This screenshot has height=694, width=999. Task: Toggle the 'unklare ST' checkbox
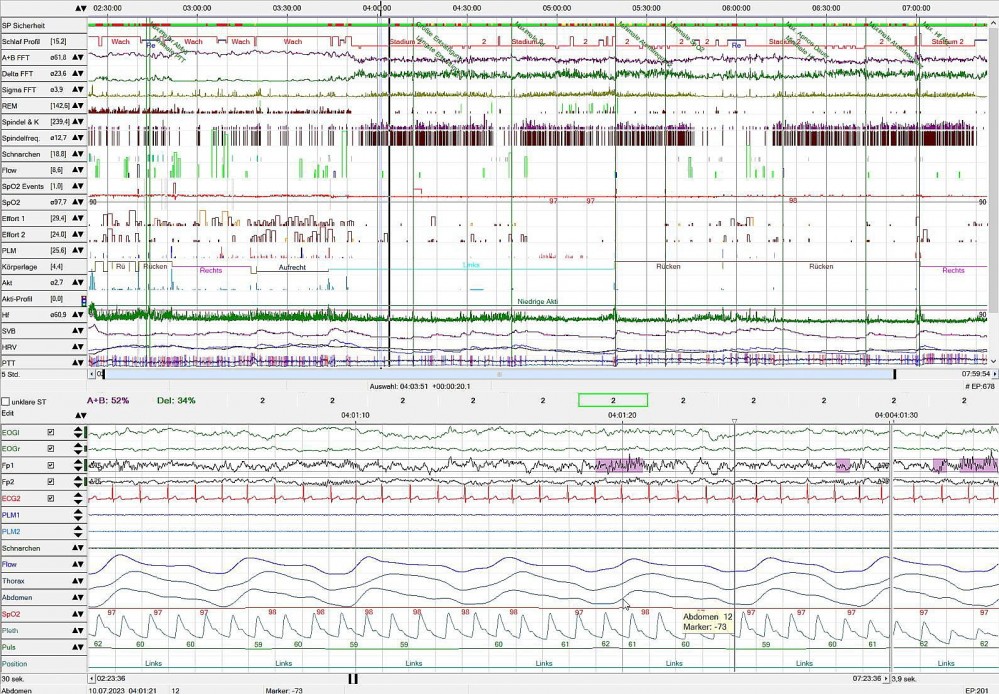point(6,401)
